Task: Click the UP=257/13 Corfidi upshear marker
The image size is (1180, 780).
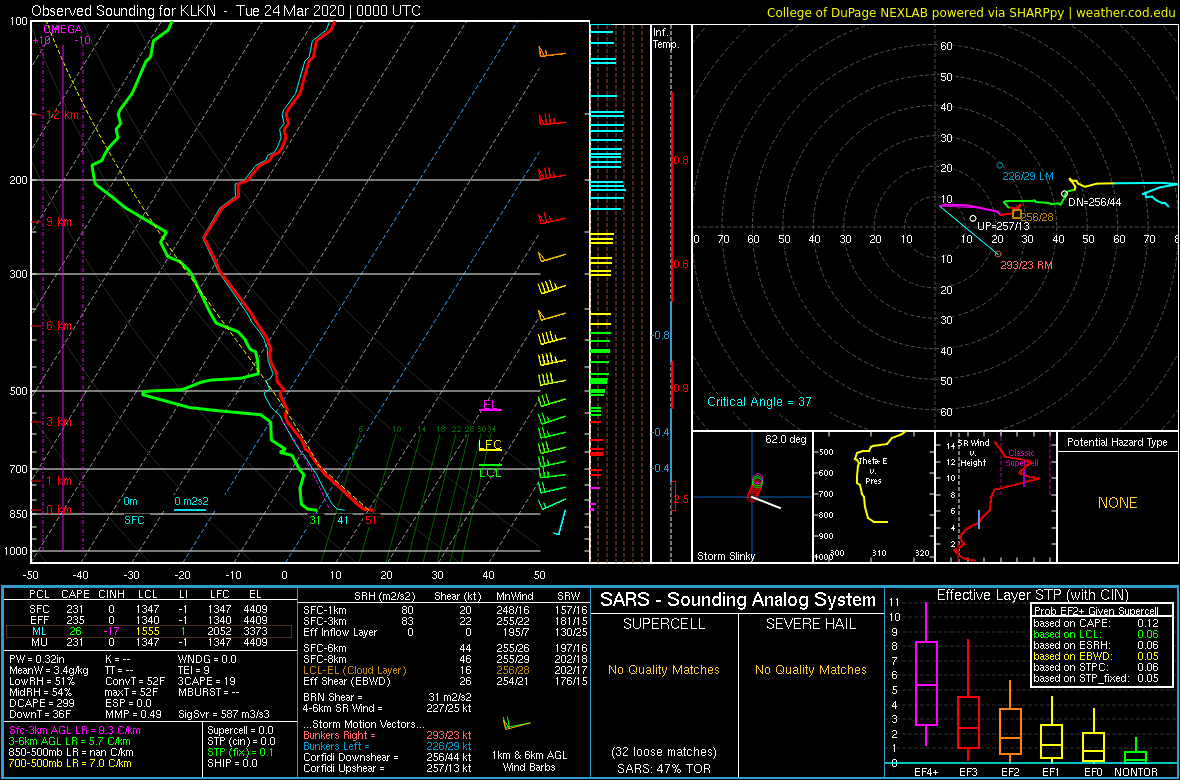Action: pos(973,218)
